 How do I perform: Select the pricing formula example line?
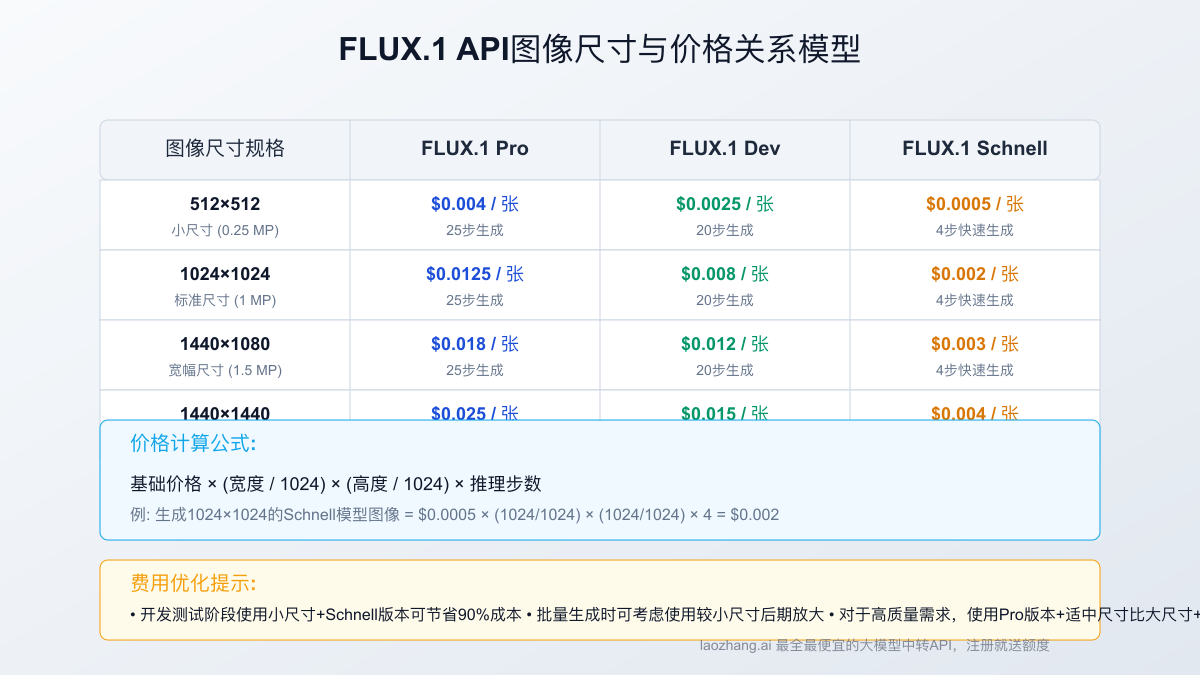[x=454, y=514]
